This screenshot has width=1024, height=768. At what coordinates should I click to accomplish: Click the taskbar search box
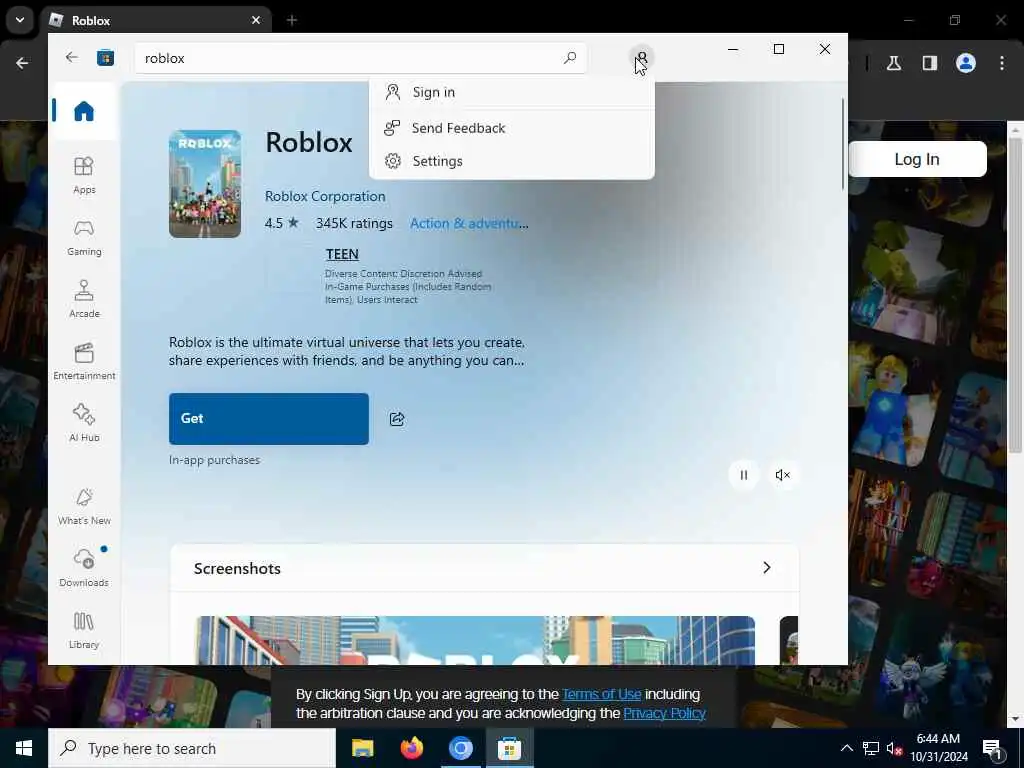click(x=192, y=748)
